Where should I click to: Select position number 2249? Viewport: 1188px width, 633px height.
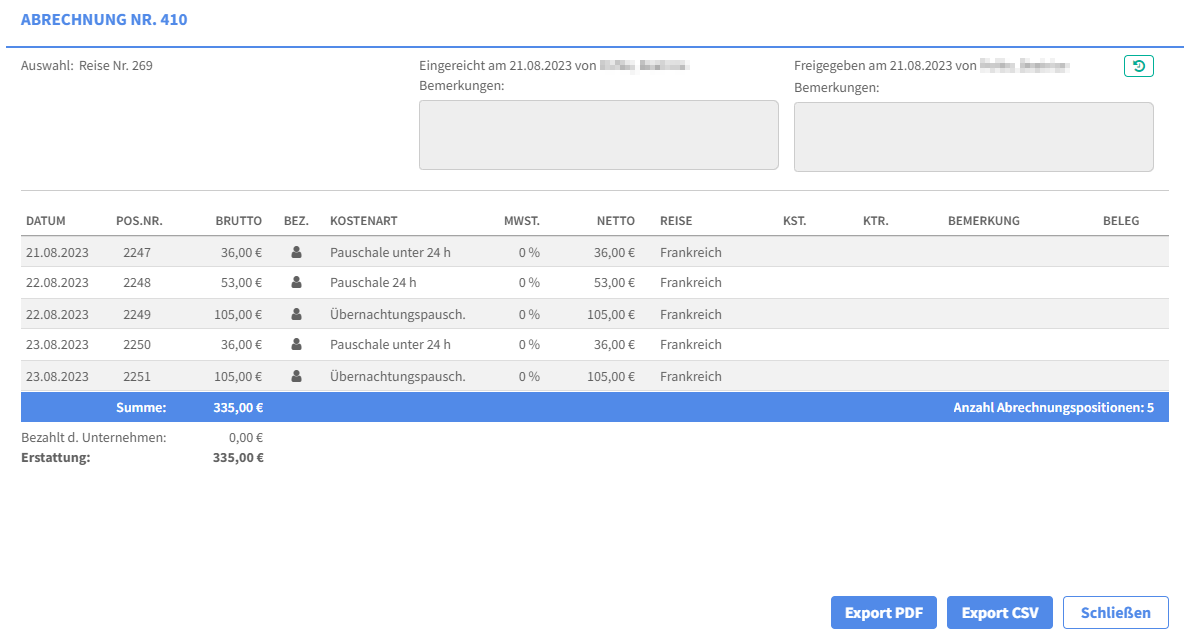(x=137, y=315)
